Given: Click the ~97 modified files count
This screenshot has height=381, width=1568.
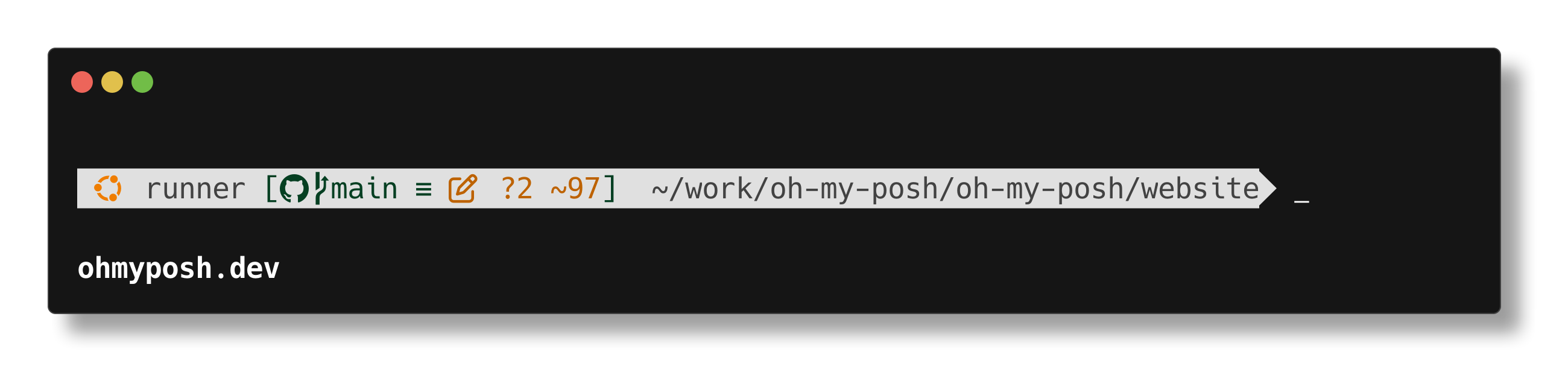Looking at the screenshot, I should 575,188.
